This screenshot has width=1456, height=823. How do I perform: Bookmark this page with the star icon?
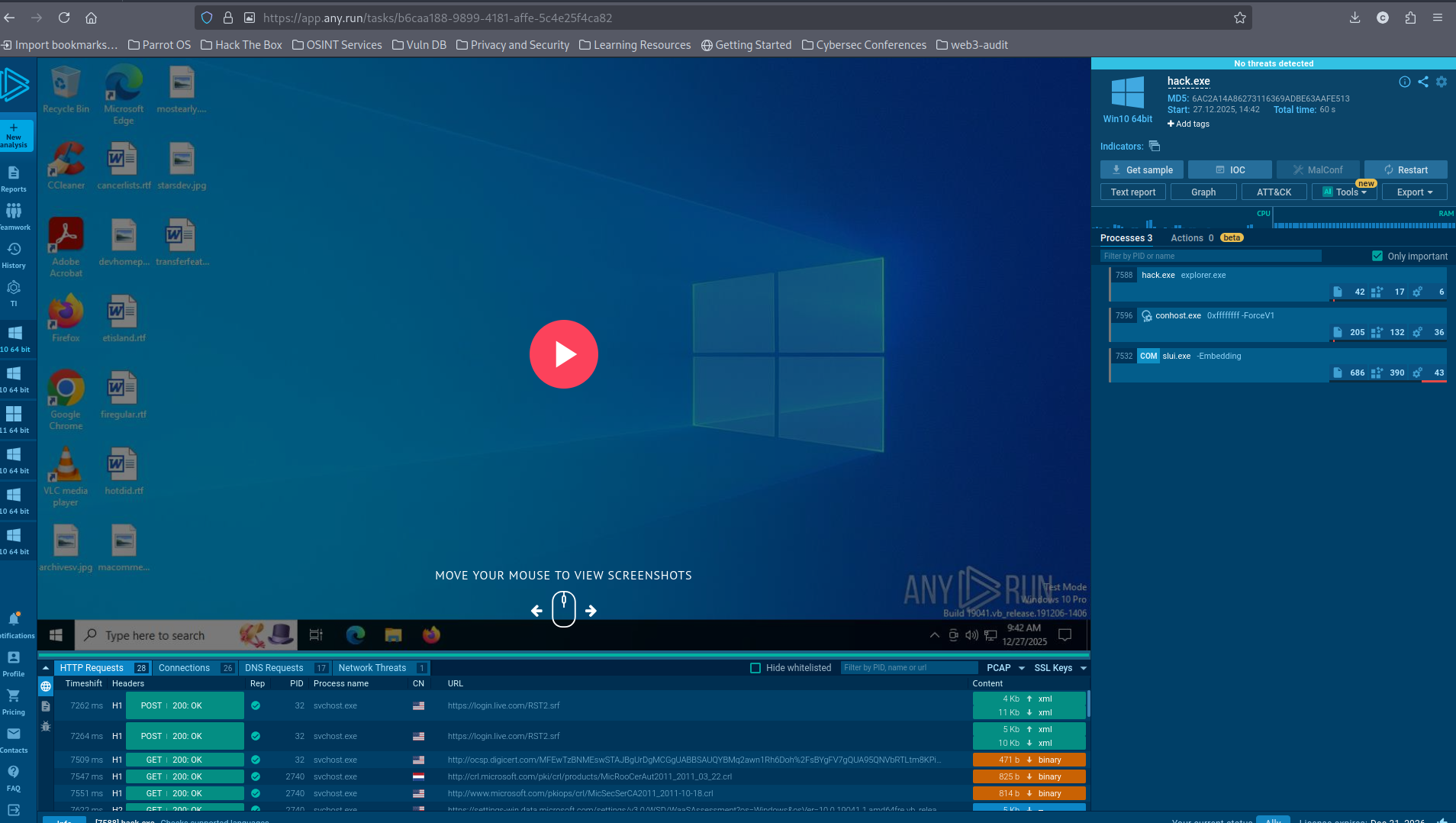(1240, 18)
